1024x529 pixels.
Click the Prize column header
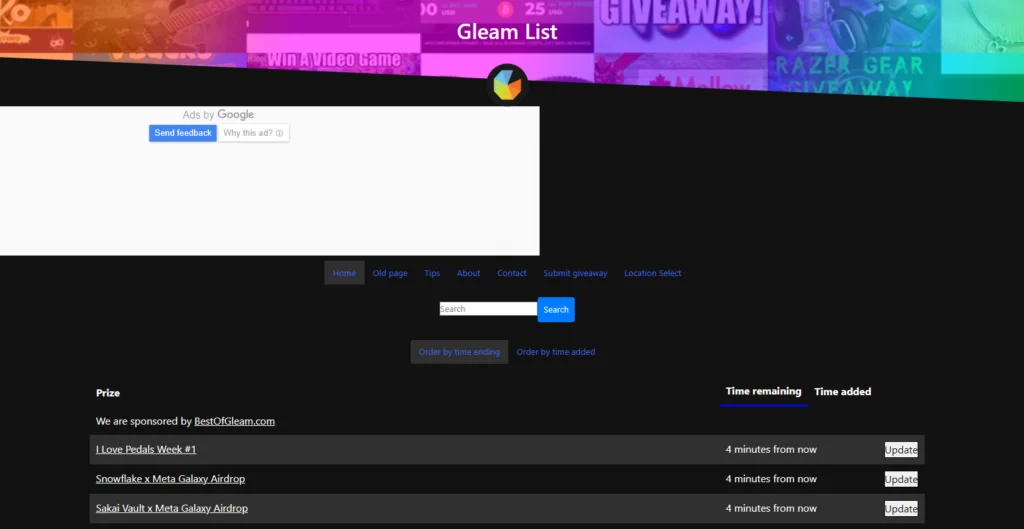[108, 393]
